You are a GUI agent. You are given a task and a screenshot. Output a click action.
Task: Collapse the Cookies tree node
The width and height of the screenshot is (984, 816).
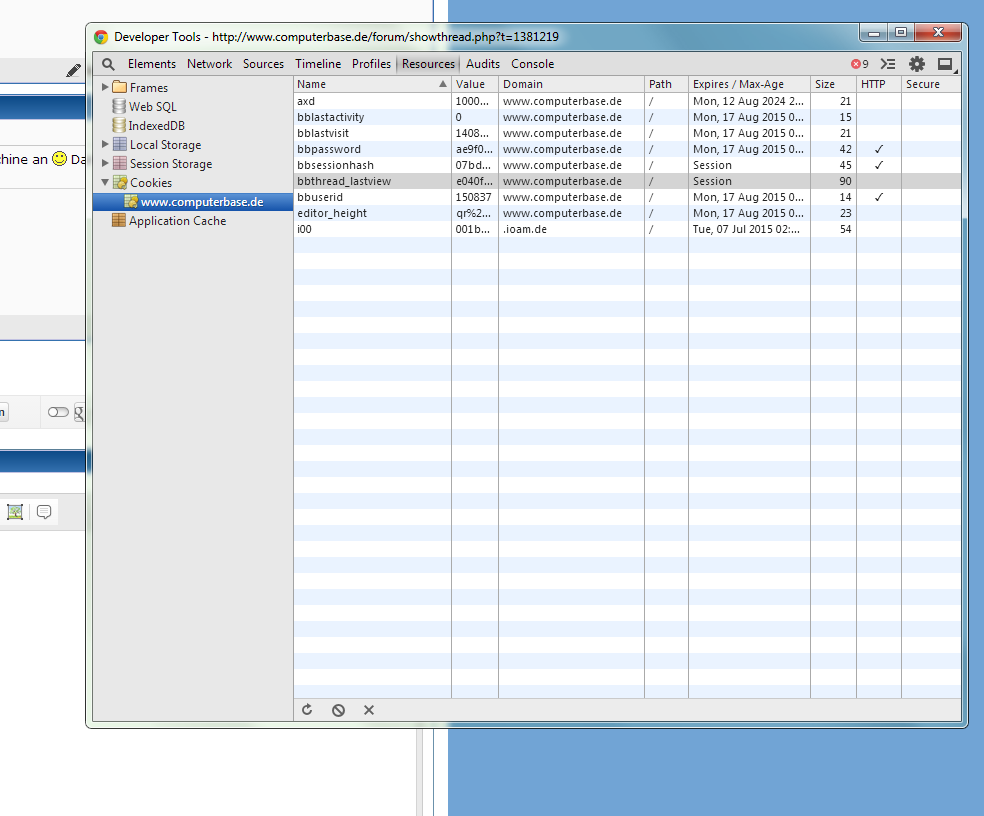tap(105, 182)
